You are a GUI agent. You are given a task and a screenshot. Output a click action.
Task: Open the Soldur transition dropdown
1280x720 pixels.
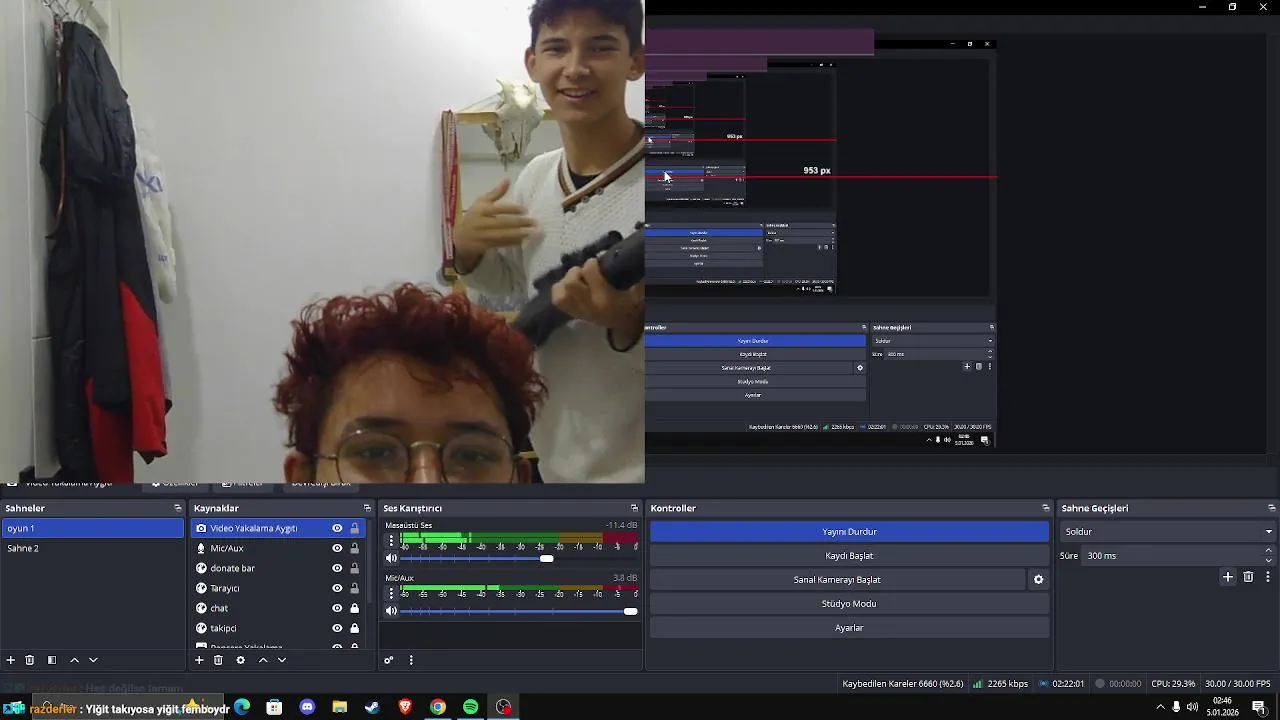click(1168, 532)
